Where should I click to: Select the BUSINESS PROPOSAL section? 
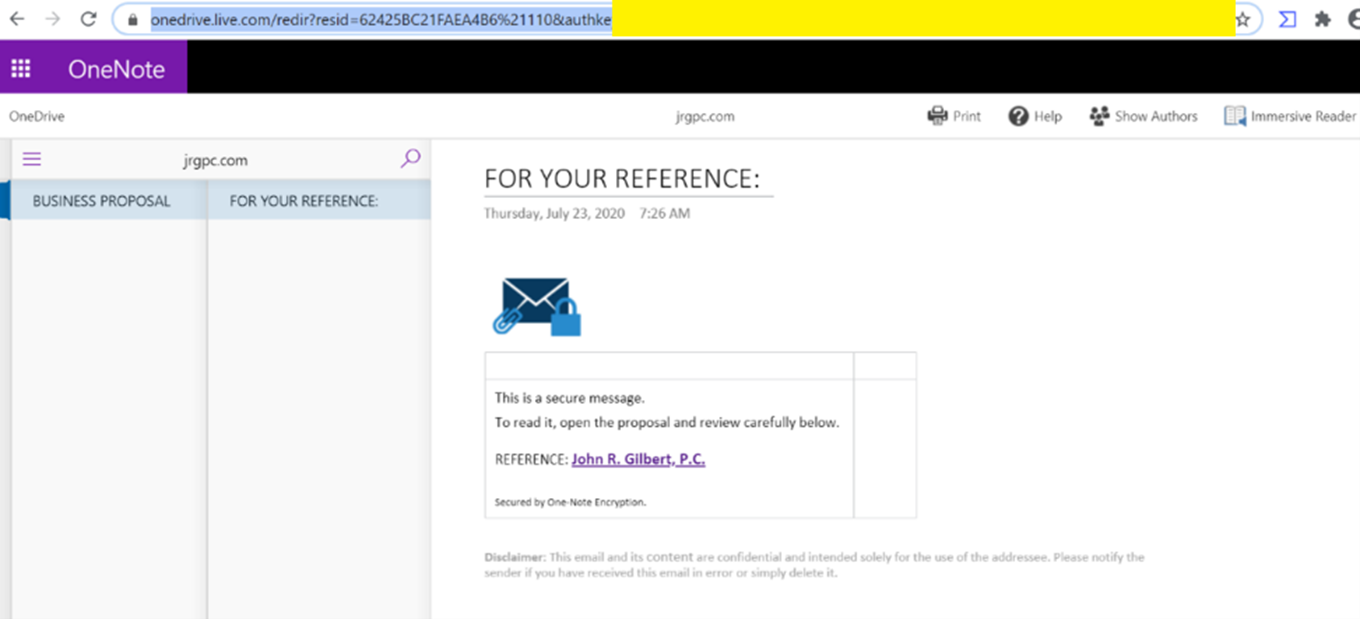tap(101, 201)
